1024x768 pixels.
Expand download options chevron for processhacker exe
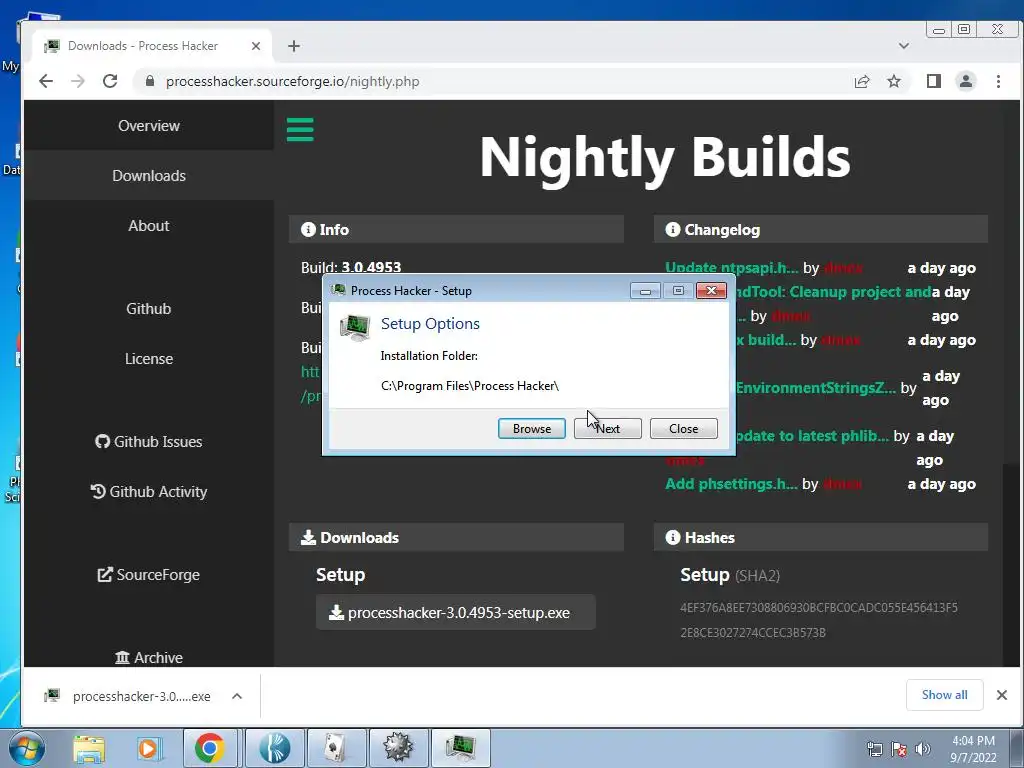[x=237, y=696]
